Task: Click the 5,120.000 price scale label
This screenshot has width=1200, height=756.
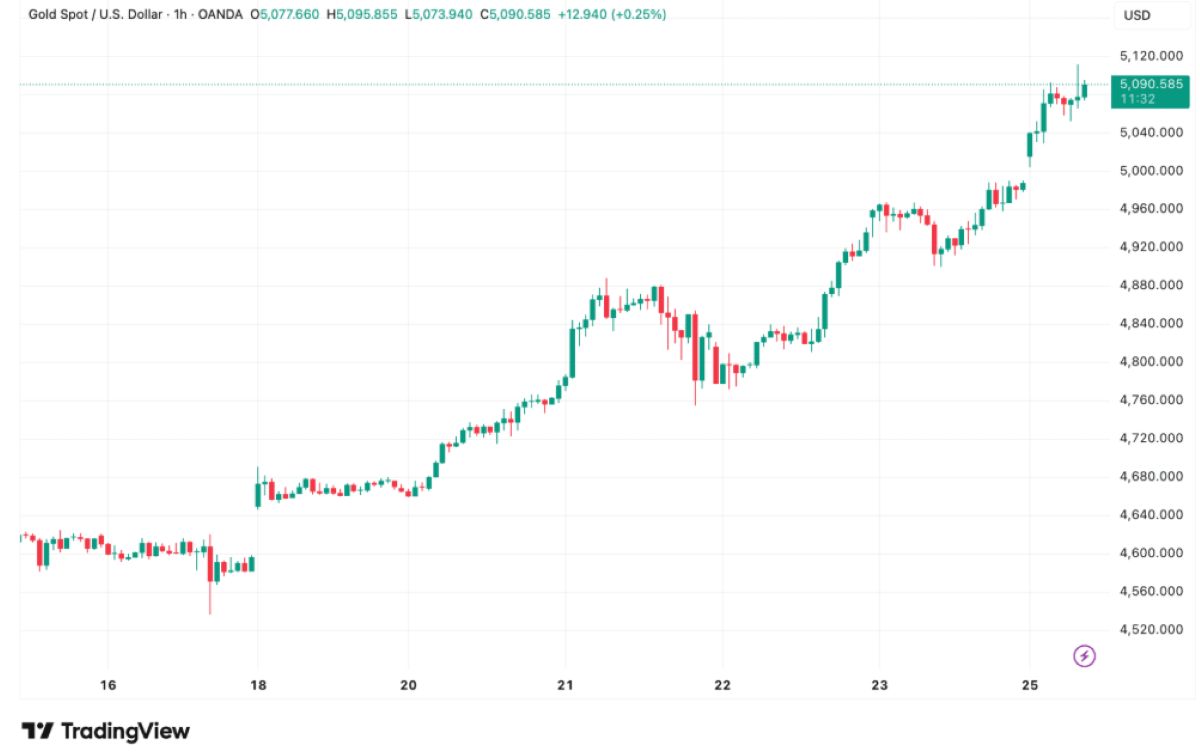Action: coord(1152,56)
